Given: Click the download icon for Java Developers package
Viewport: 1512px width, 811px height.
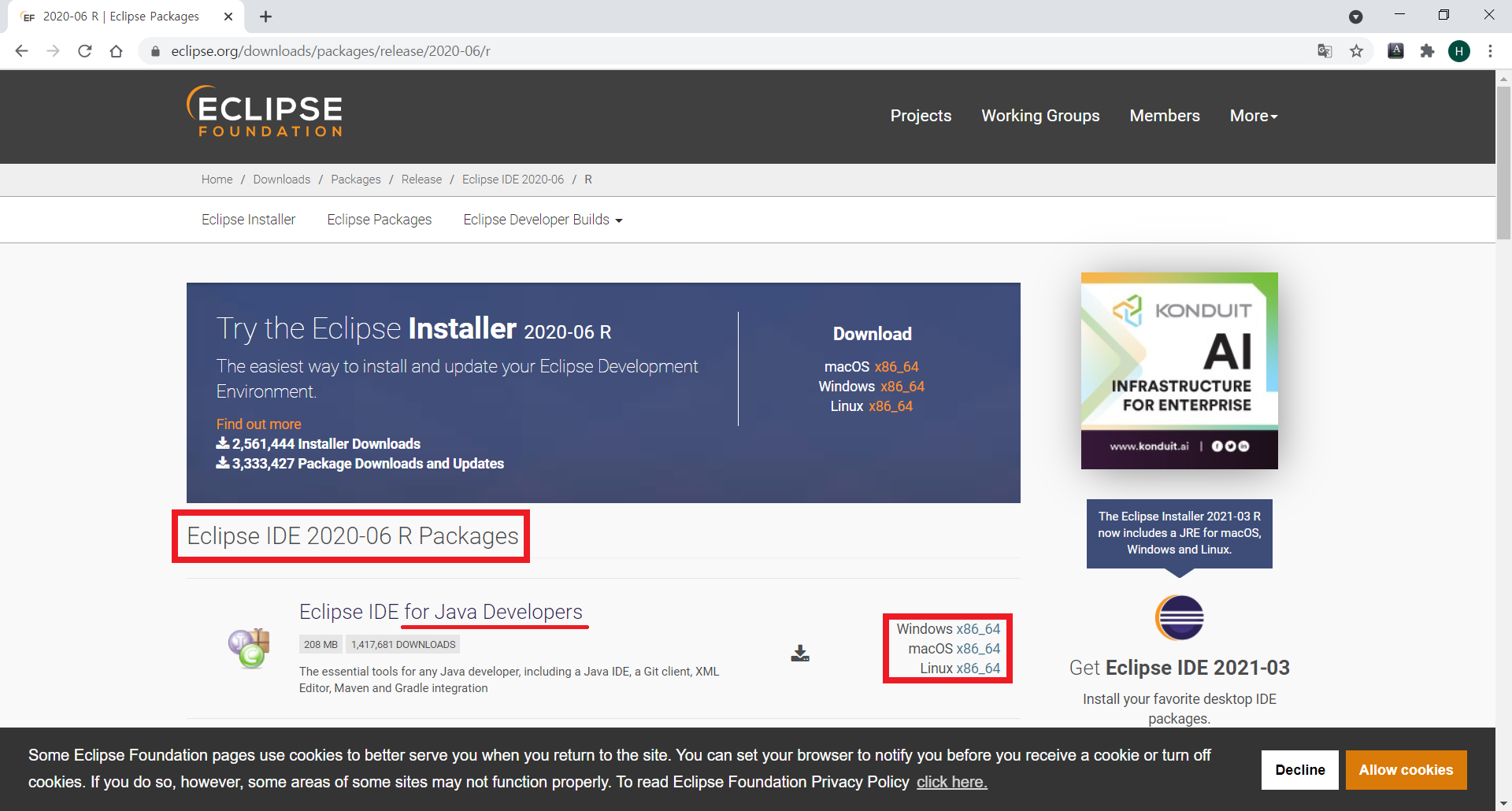Looking at the screenshot, I should [x=800, y=653].
